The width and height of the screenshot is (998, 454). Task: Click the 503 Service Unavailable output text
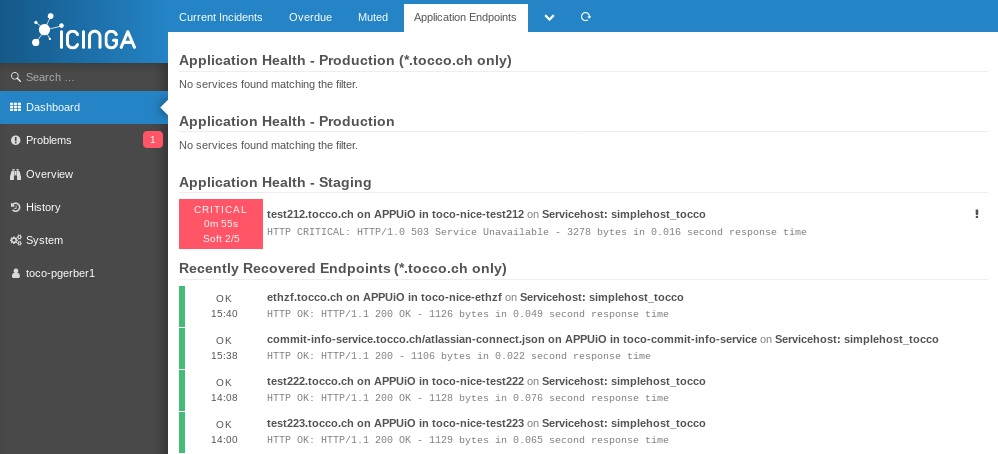click(537, 232)
